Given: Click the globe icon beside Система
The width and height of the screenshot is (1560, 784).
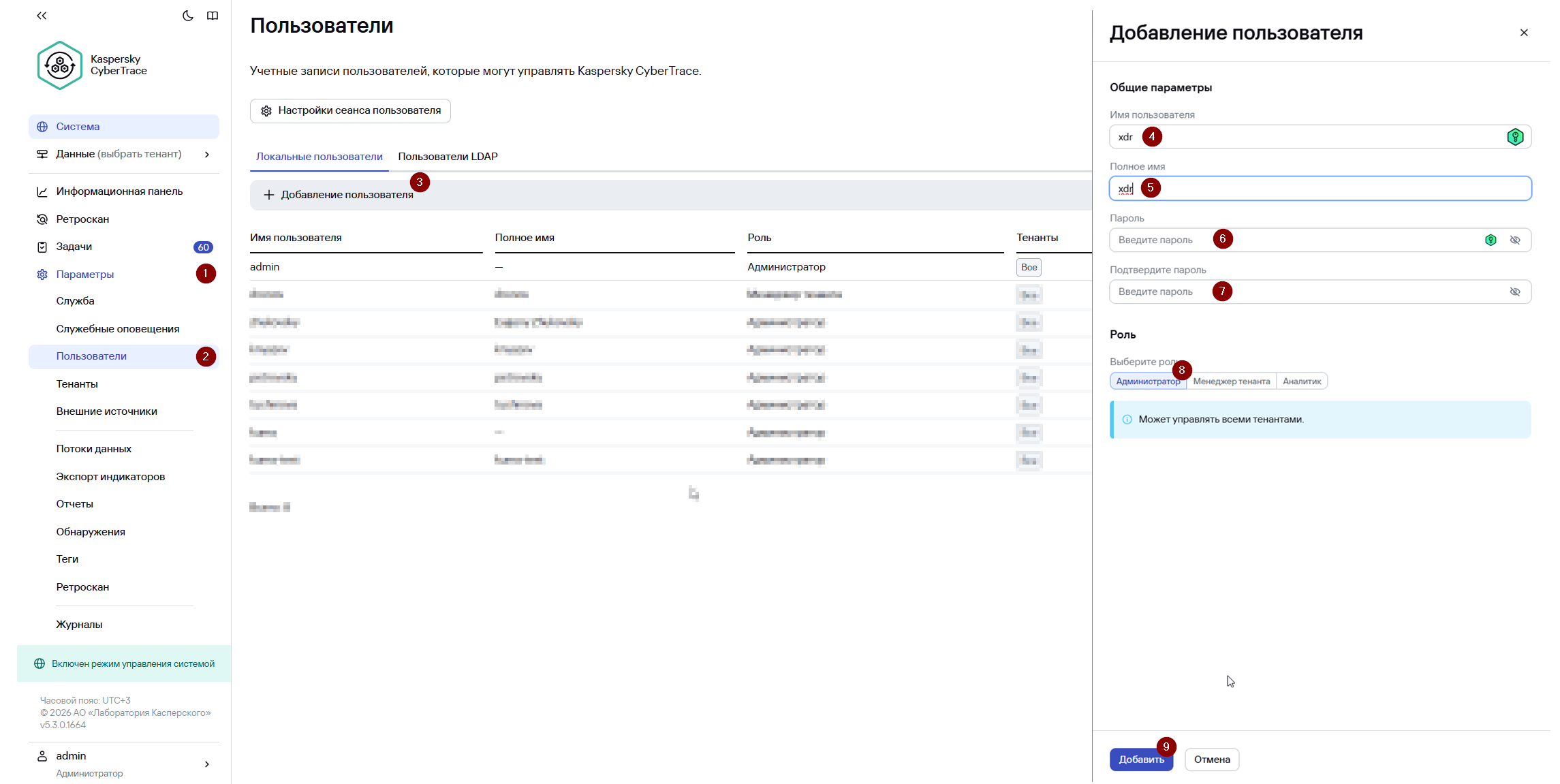Looking at the screenshot, I should click(42, 127).
